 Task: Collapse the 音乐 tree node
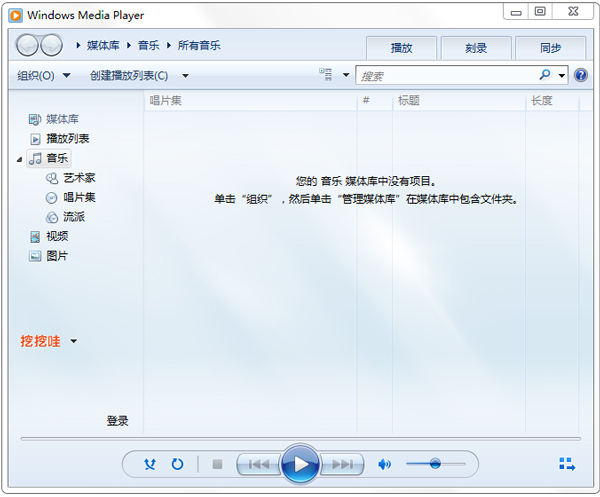coord(19,159)
